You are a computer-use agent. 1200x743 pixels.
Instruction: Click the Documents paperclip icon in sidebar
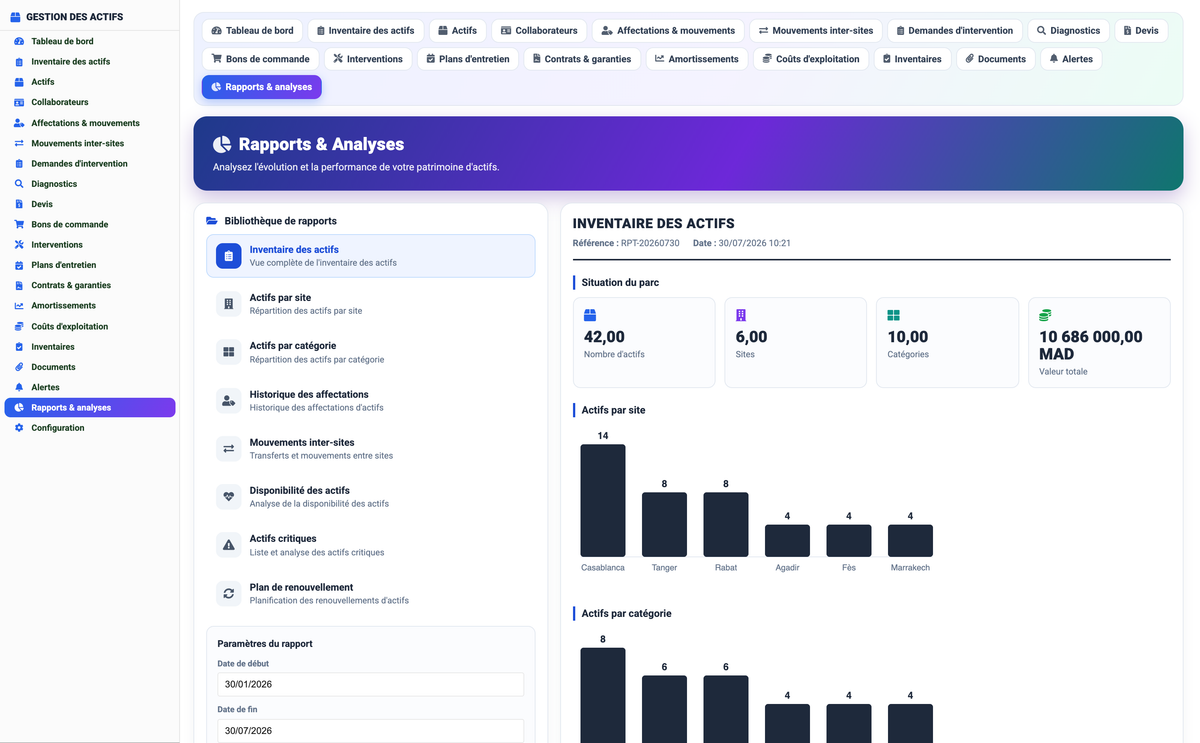coord(19,367)
